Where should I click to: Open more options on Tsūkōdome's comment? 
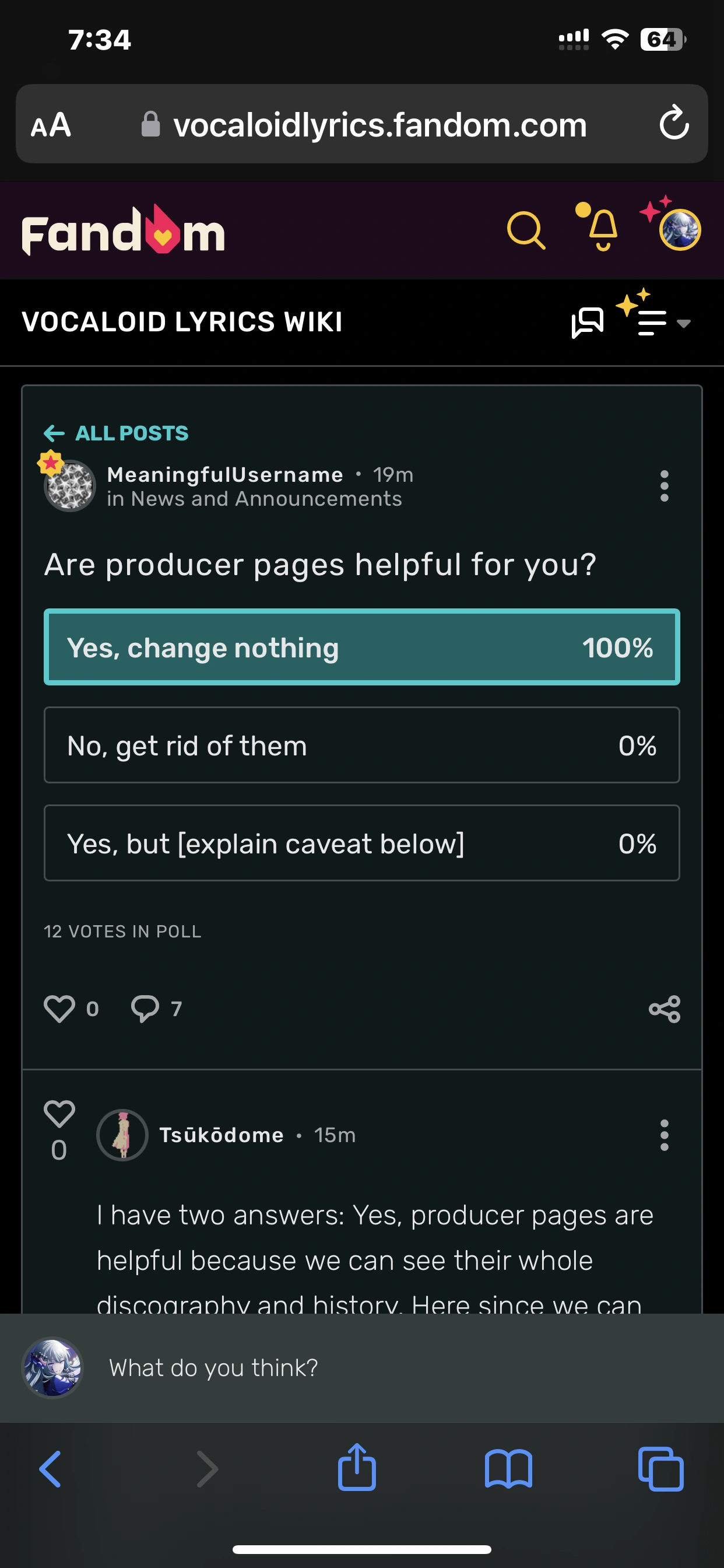point(665,1135)
